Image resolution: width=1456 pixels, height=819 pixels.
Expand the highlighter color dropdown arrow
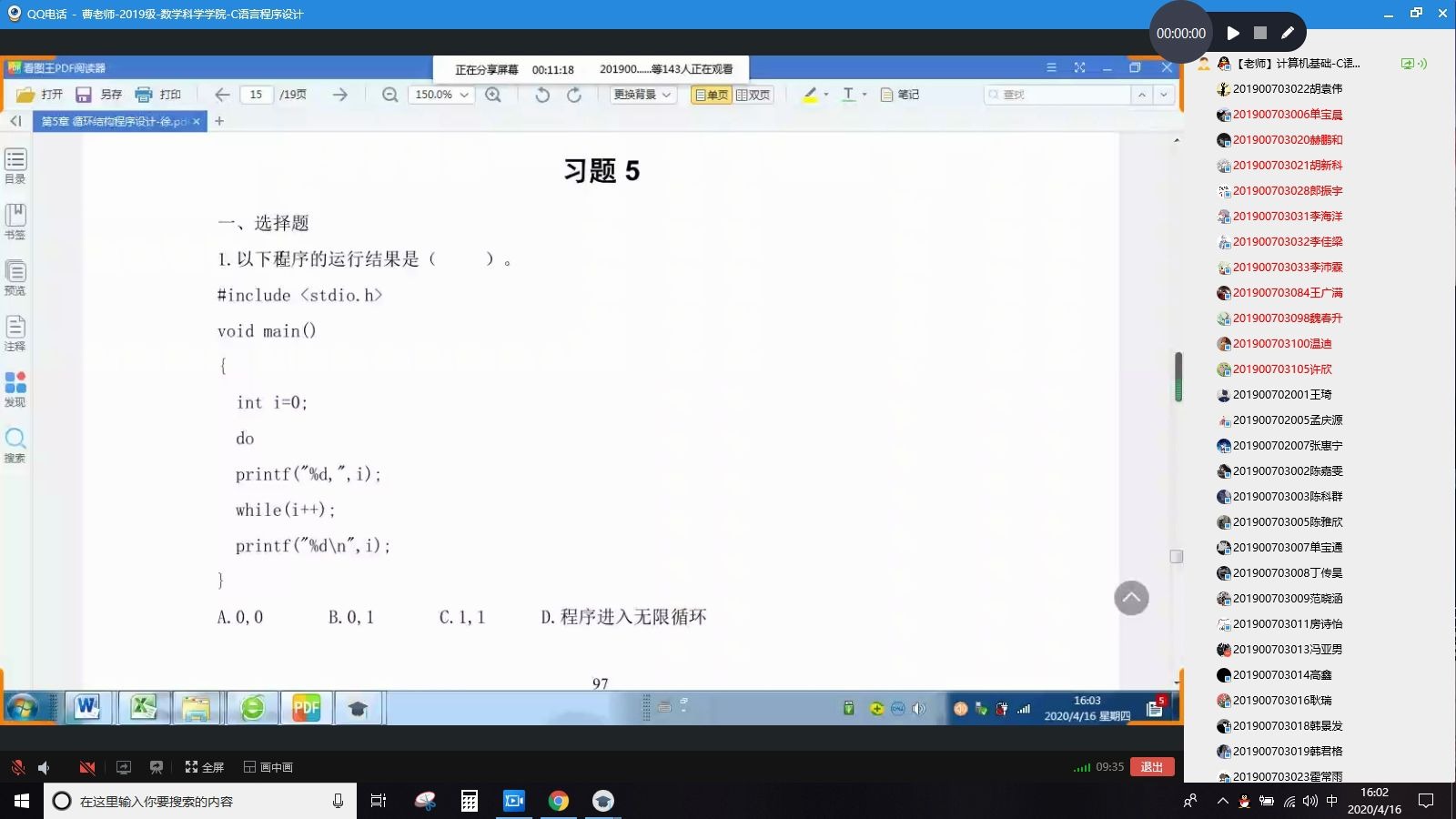[826, 94]
